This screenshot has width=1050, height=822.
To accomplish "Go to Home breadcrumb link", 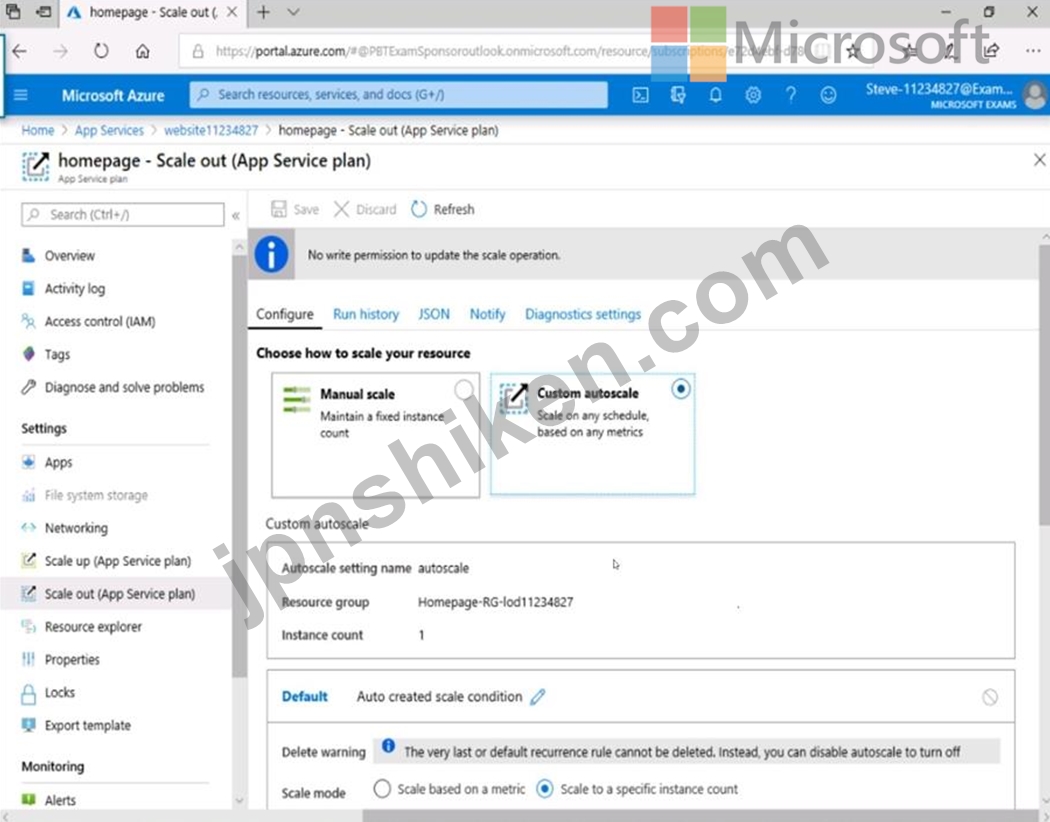I will click(x=38, y=131).
